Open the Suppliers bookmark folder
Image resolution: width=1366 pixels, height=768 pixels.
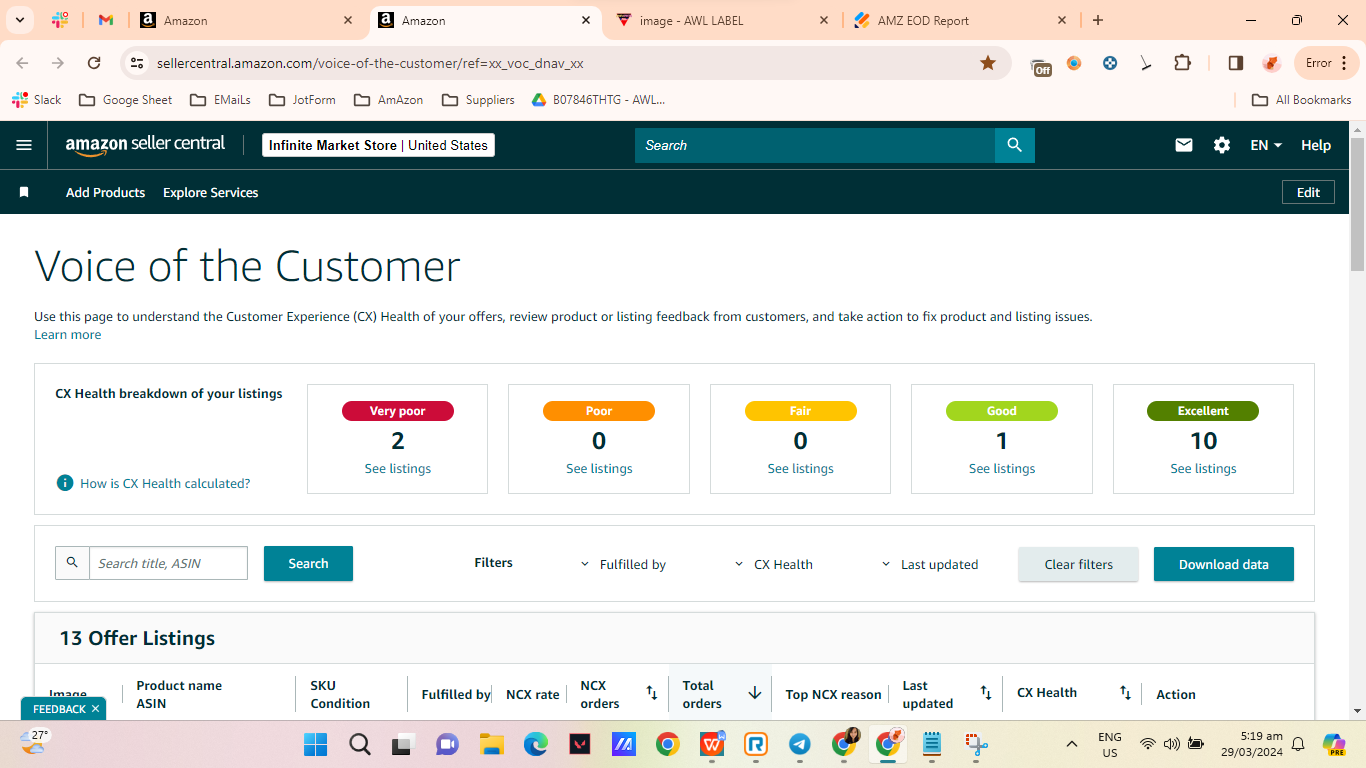click(x=478, y=100)
